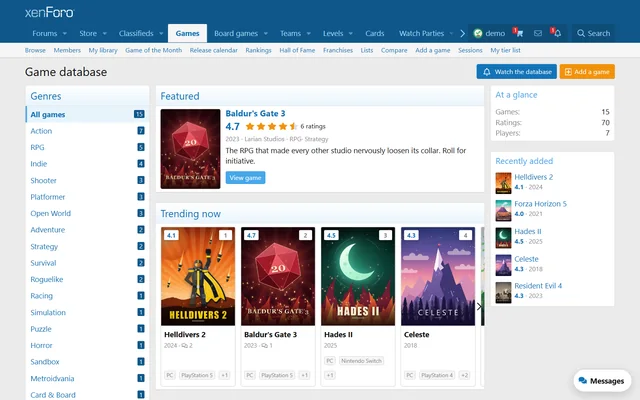Open Game of the Month
Viewport: 640px width, 400px height.
coord(153,50)
